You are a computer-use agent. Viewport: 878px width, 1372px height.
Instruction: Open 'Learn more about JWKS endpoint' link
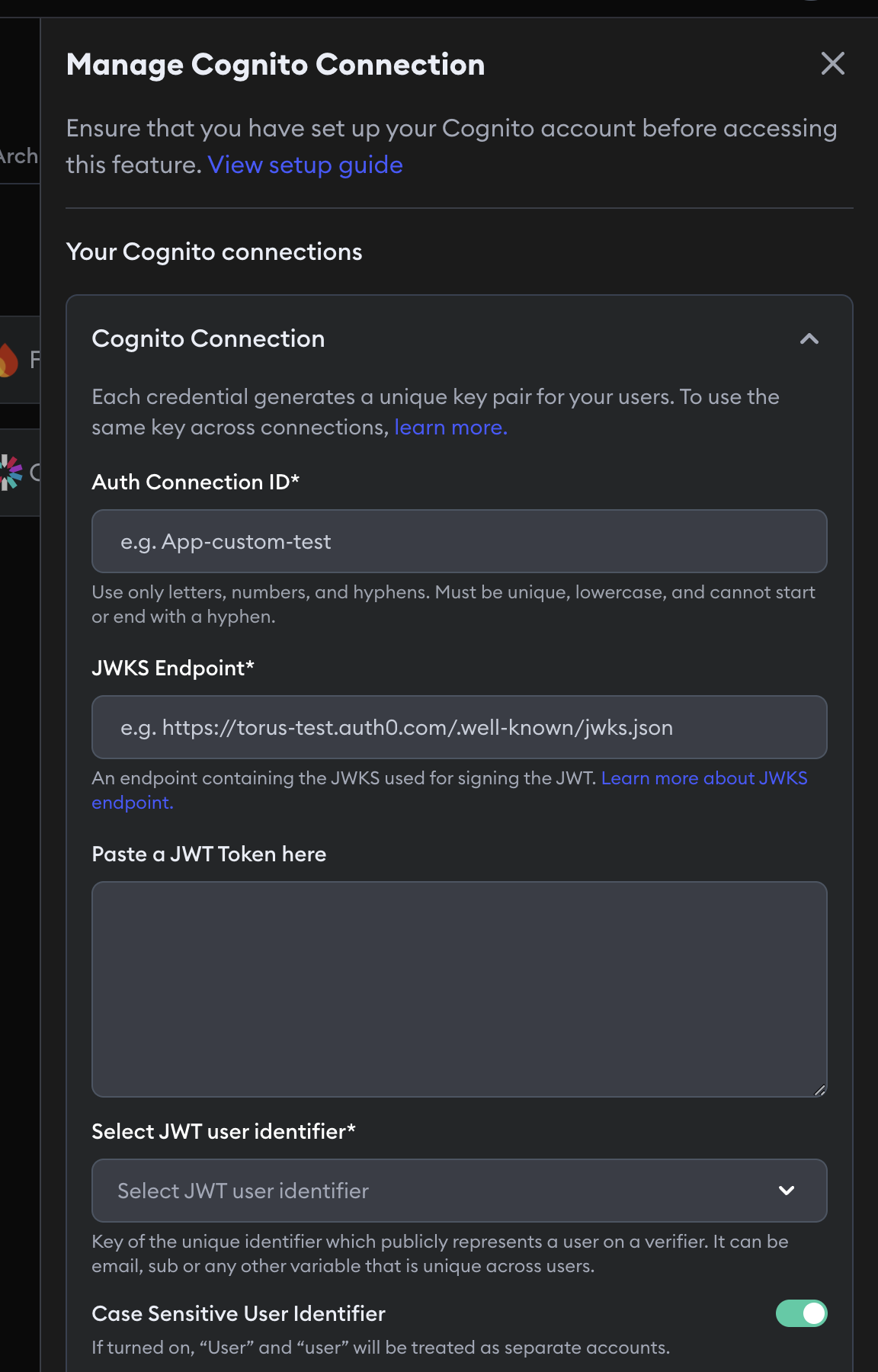click(704, 778)
